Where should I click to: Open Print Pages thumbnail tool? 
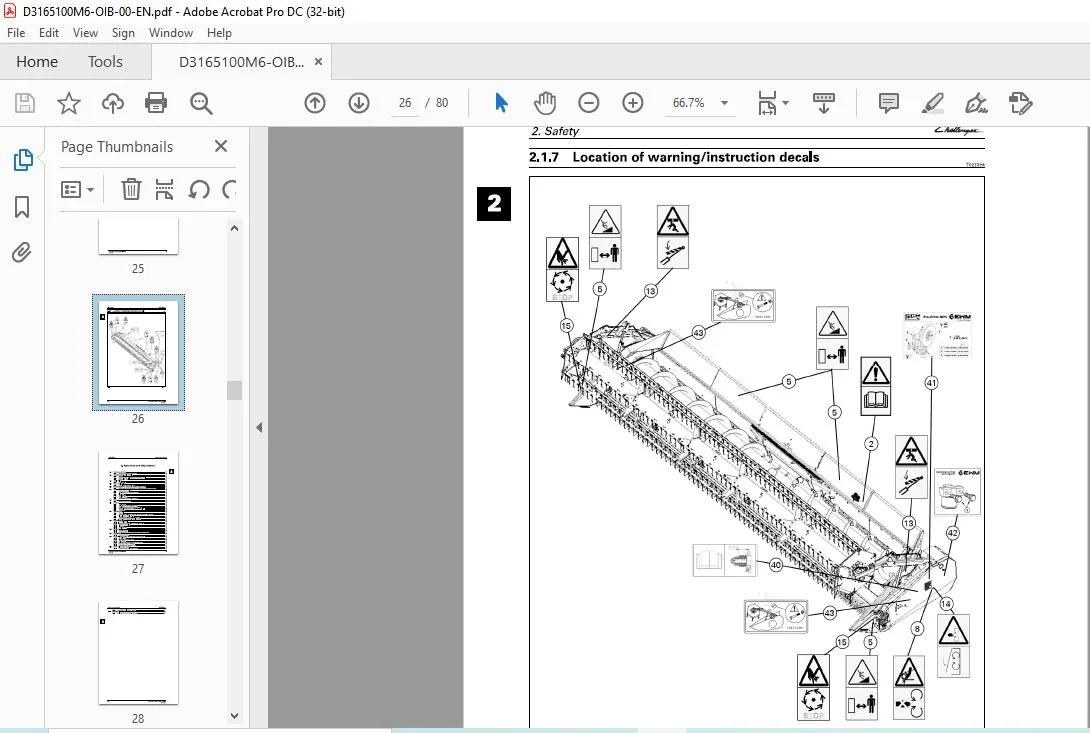tap(164, 189)
